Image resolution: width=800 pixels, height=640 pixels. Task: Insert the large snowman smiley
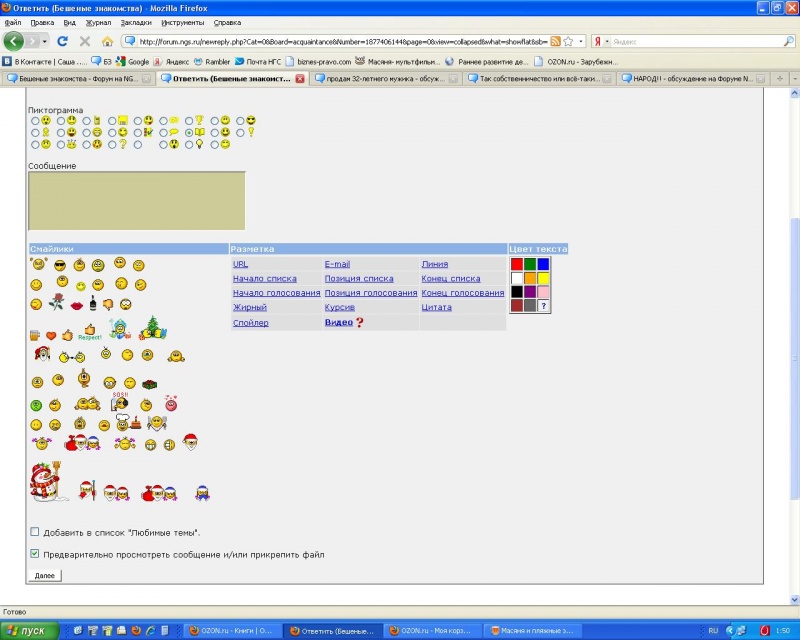point(44,481)
